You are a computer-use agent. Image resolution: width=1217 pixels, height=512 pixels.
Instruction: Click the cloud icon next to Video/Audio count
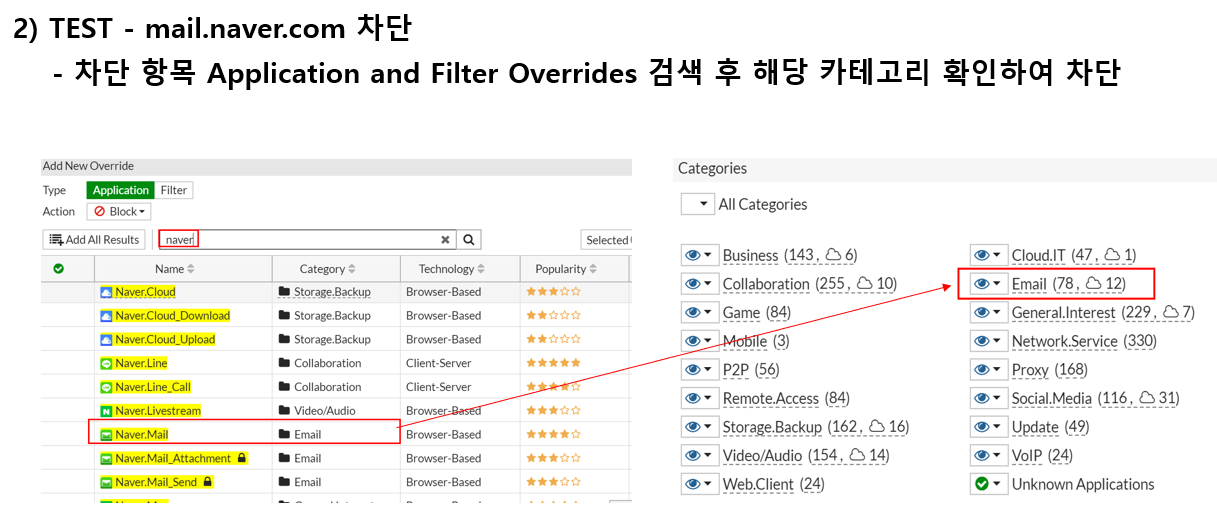click(x=857, y=456)
